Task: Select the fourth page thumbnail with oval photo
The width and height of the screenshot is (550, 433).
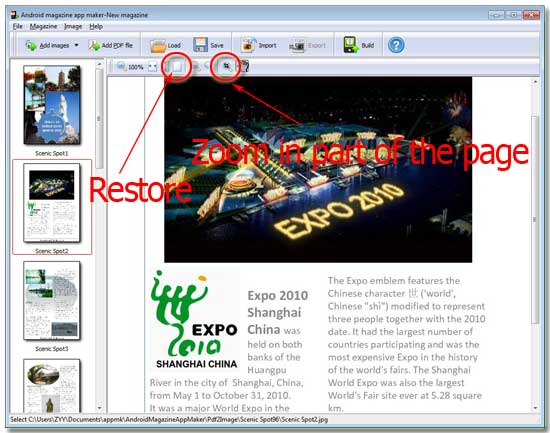Action: tap(52, 386)
